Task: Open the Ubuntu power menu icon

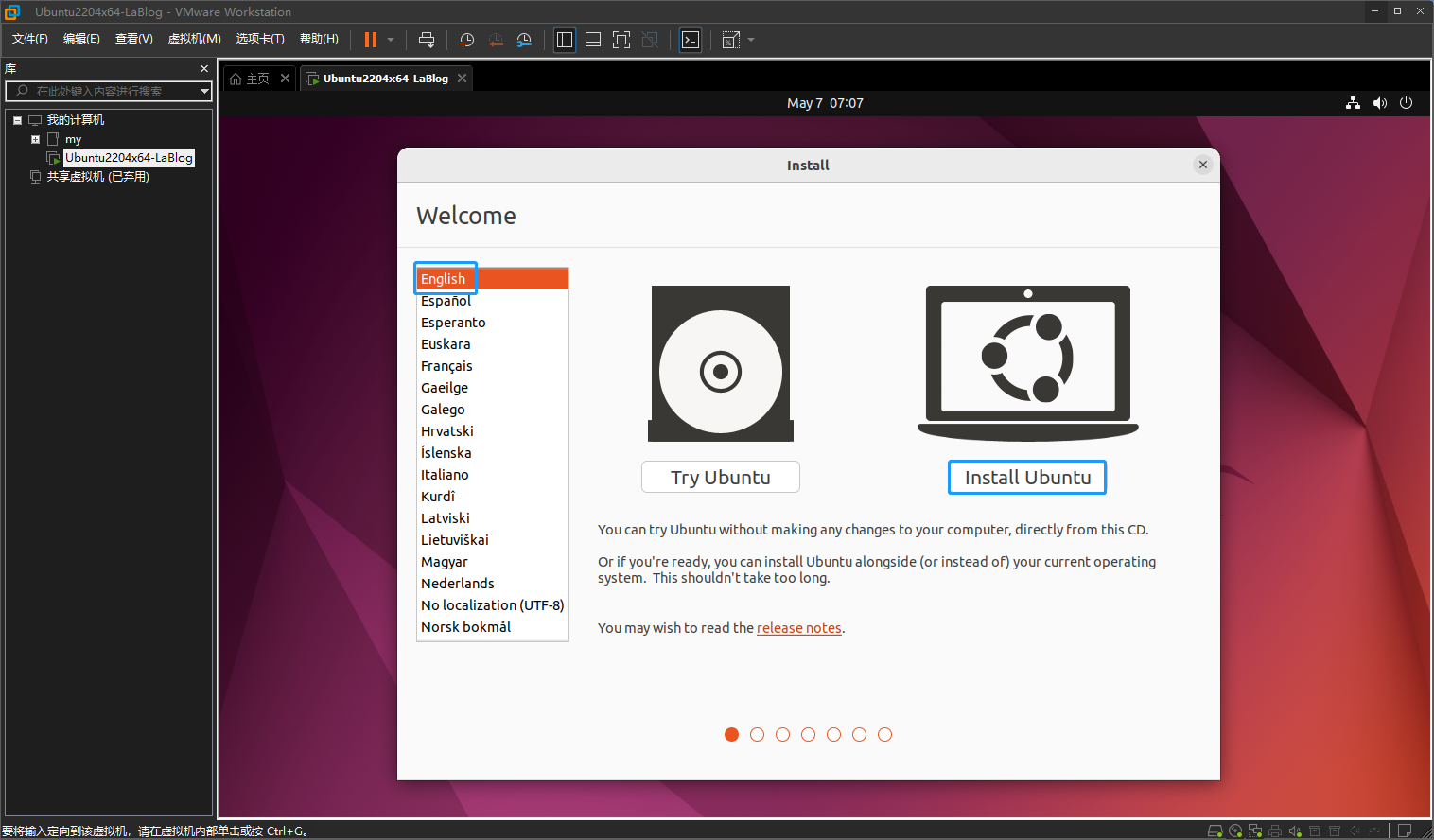Action: pos(1407,103)
